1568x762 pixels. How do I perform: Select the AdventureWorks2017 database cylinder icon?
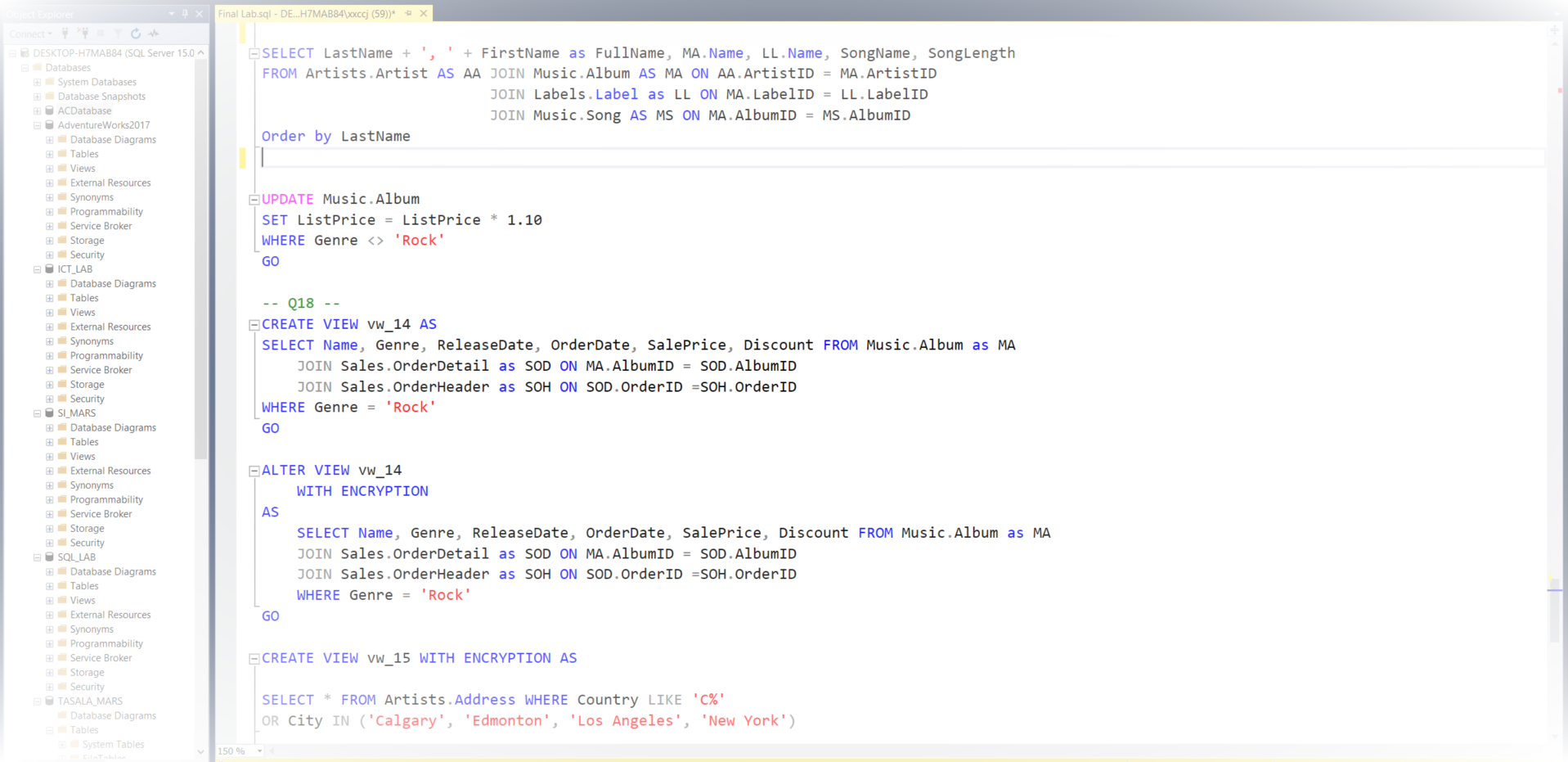pyautogui.click(x=49, y=125)
